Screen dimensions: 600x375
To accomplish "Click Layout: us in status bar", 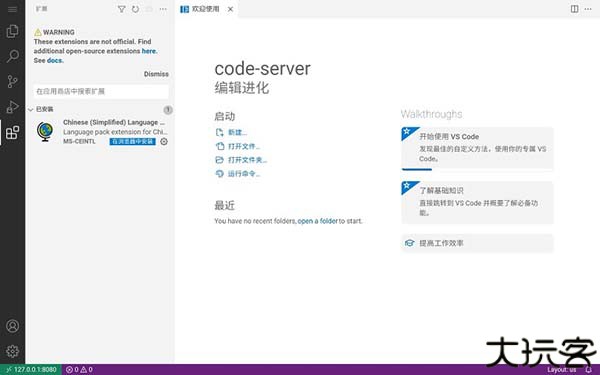I will click(561, 370).
